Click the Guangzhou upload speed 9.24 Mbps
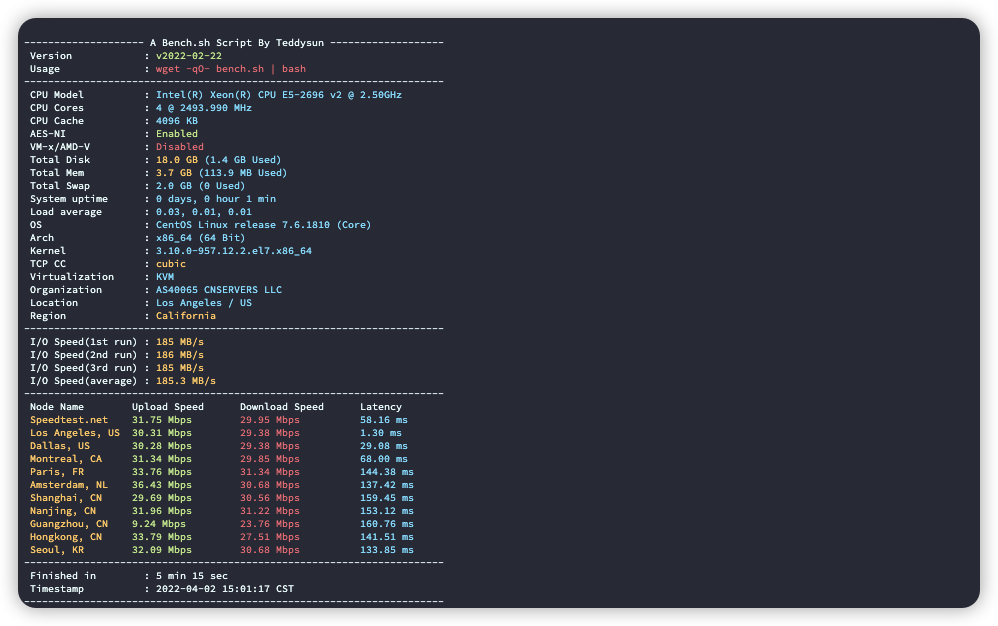 coord(158,524)
